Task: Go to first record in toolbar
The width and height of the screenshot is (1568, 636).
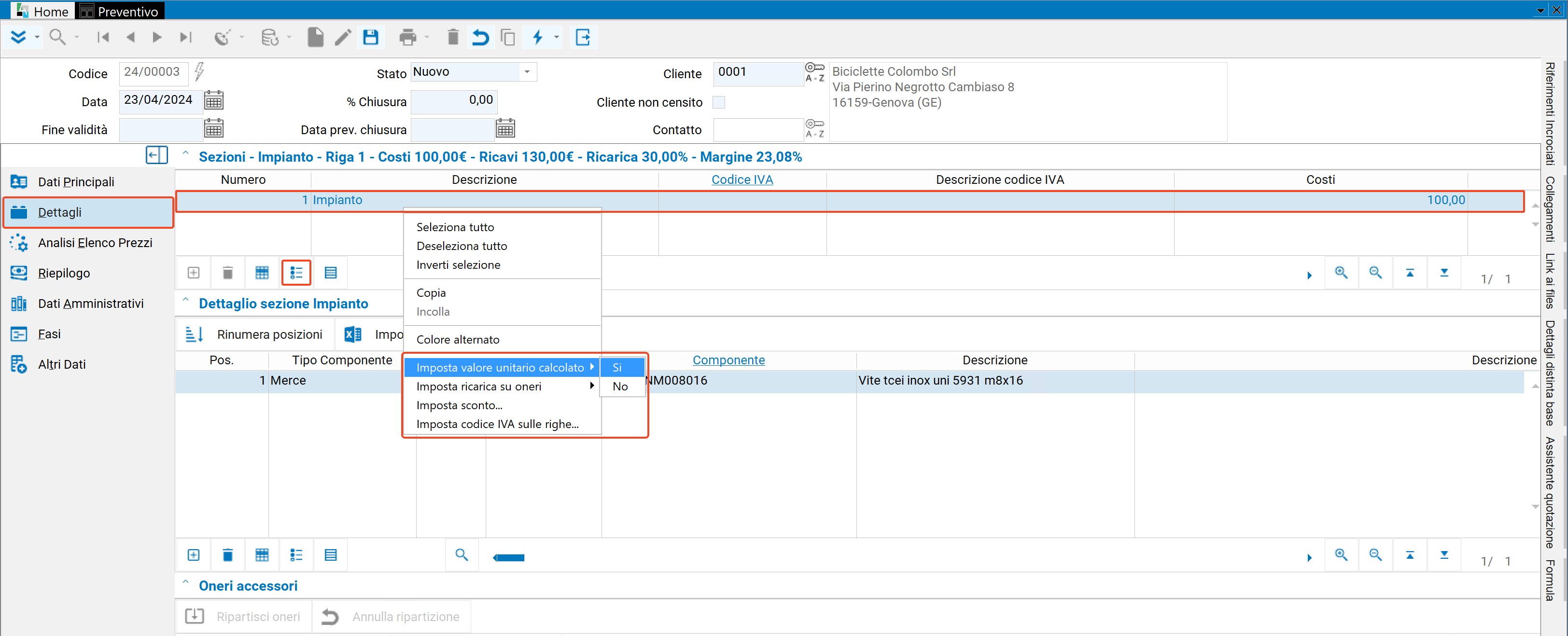Action: click(x=103, y=37)
